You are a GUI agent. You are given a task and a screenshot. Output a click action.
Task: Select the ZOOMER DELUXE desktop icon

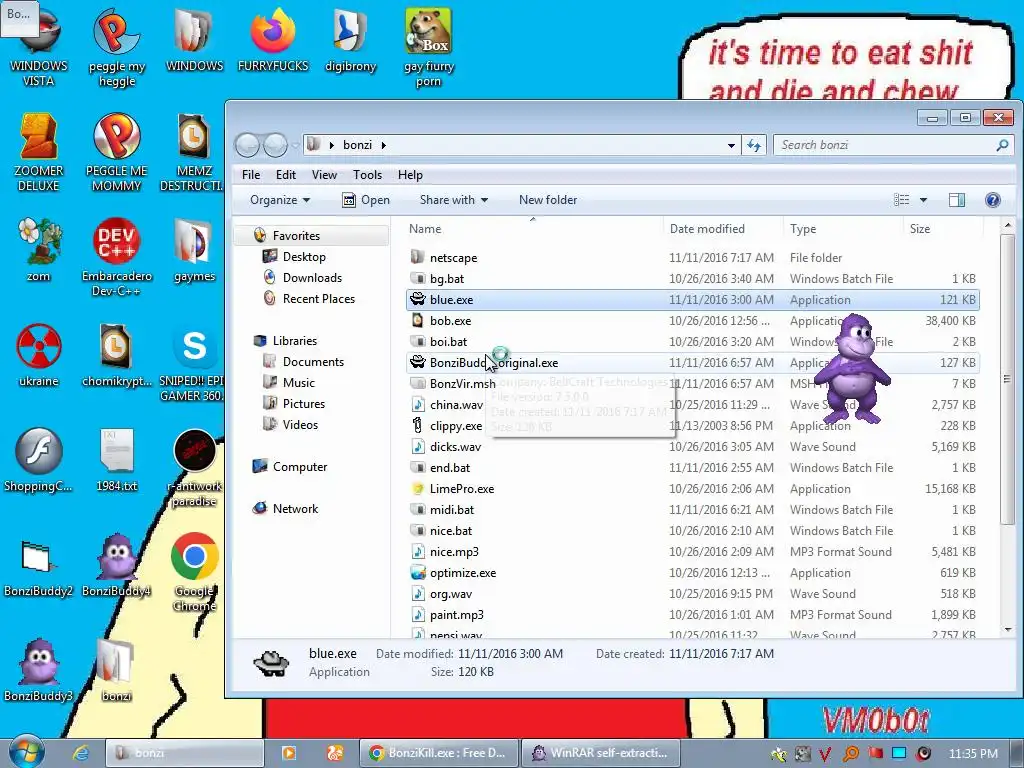click(x=39, y=152)
